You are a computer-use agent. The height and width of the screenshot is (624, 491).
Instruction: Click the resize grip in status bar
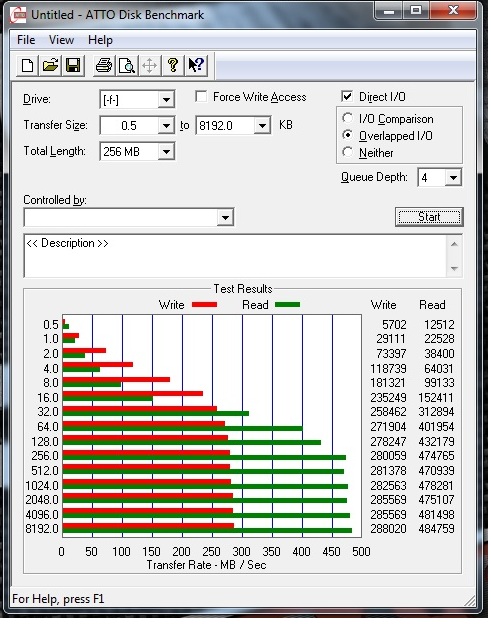pyautogui.click(x=469, y=600)
